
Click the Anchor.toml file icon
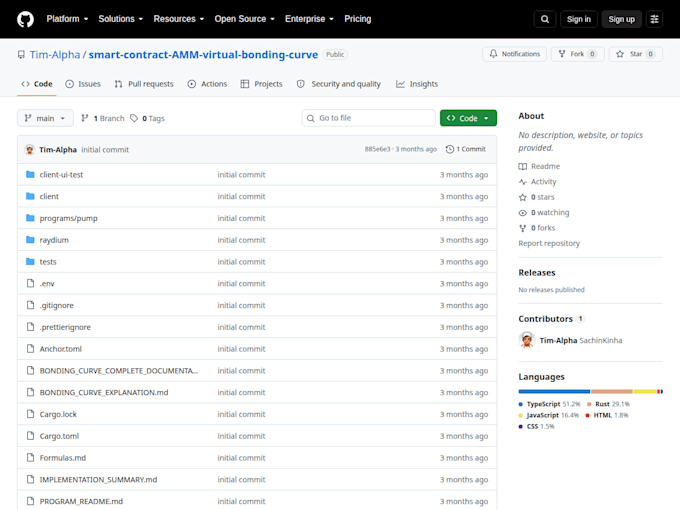[30, 349]
